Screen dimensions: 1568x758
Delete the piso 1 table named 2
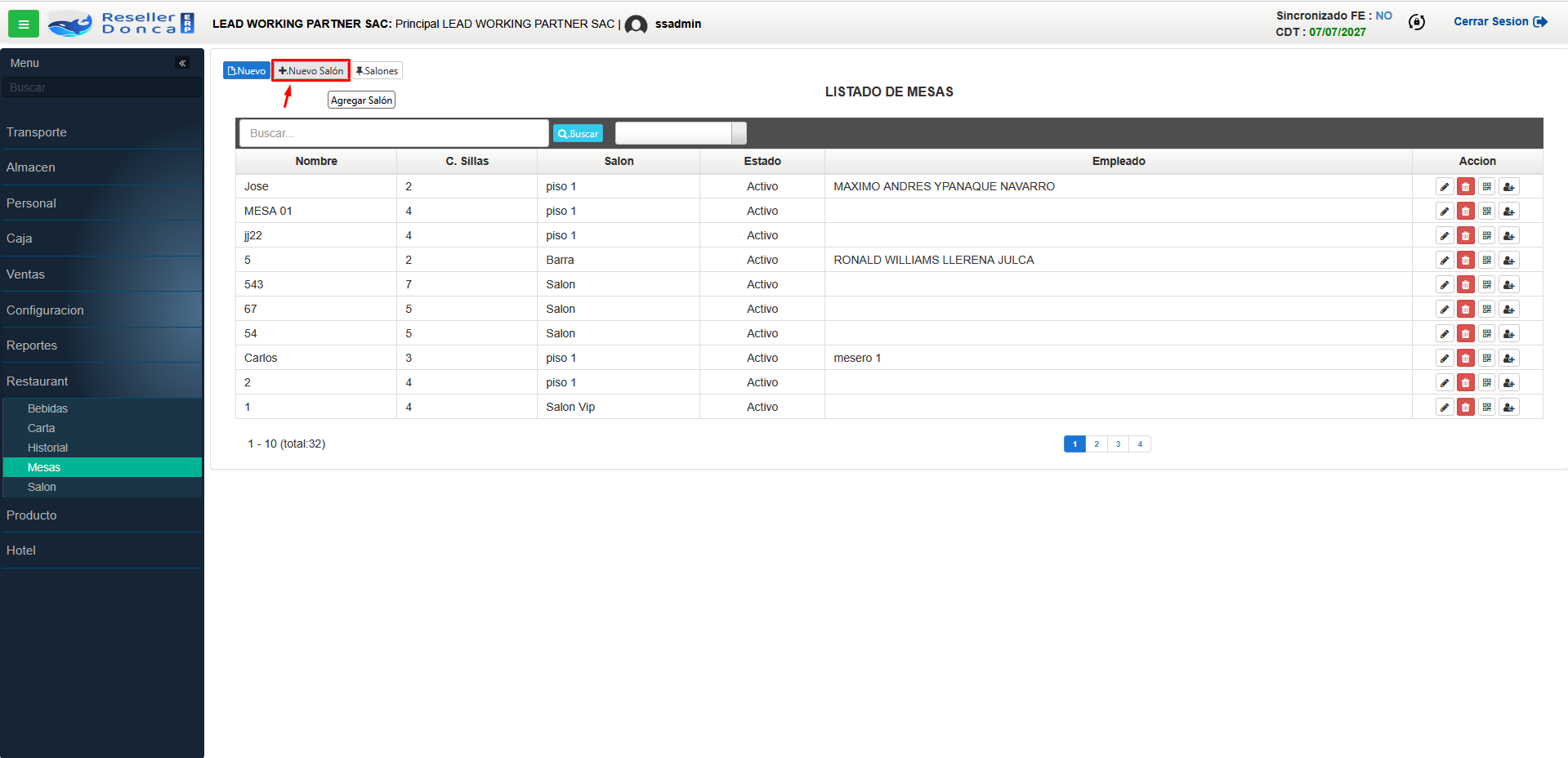[1466, 383]
